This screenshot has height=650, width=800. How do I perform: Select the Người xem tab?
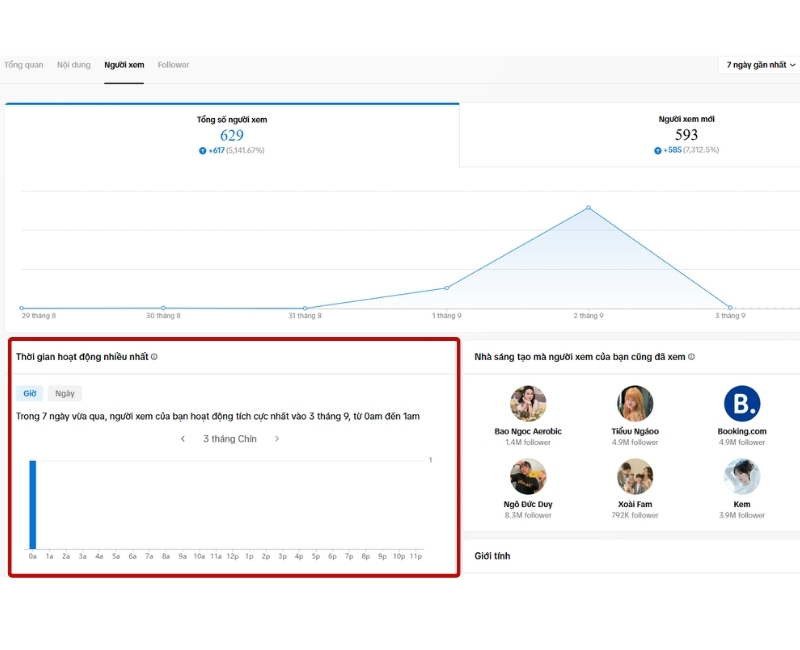coord(124,65)
